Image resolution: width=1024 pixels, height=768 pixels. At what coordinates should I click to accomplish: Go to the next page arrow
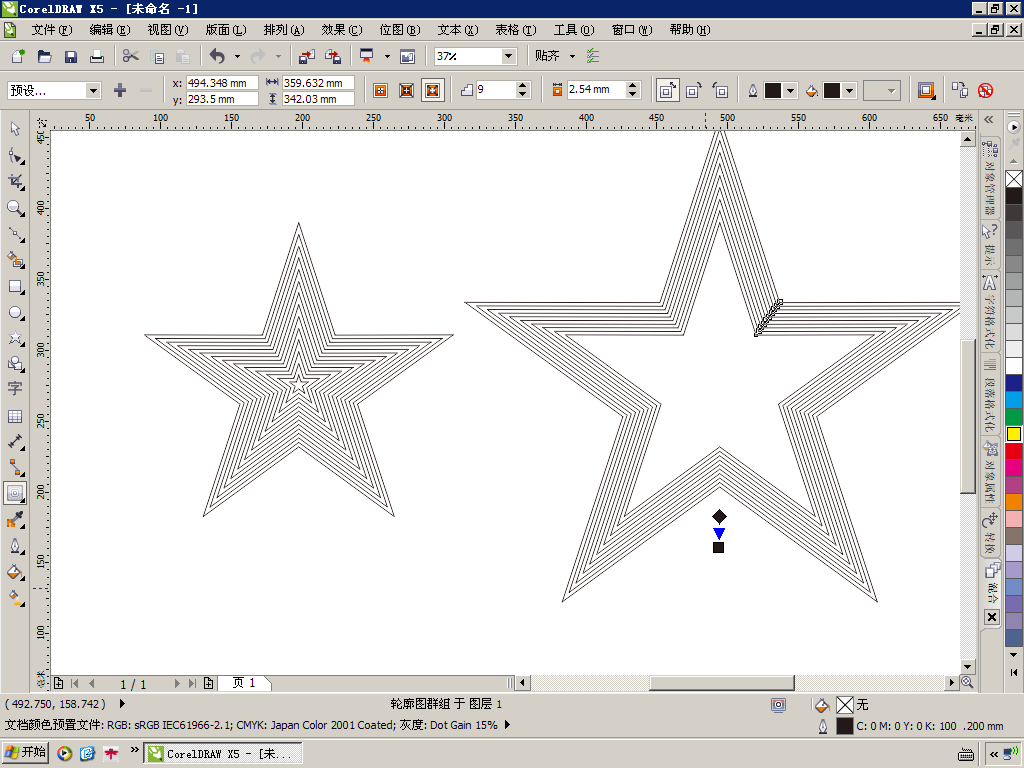(x=177, y=683)
